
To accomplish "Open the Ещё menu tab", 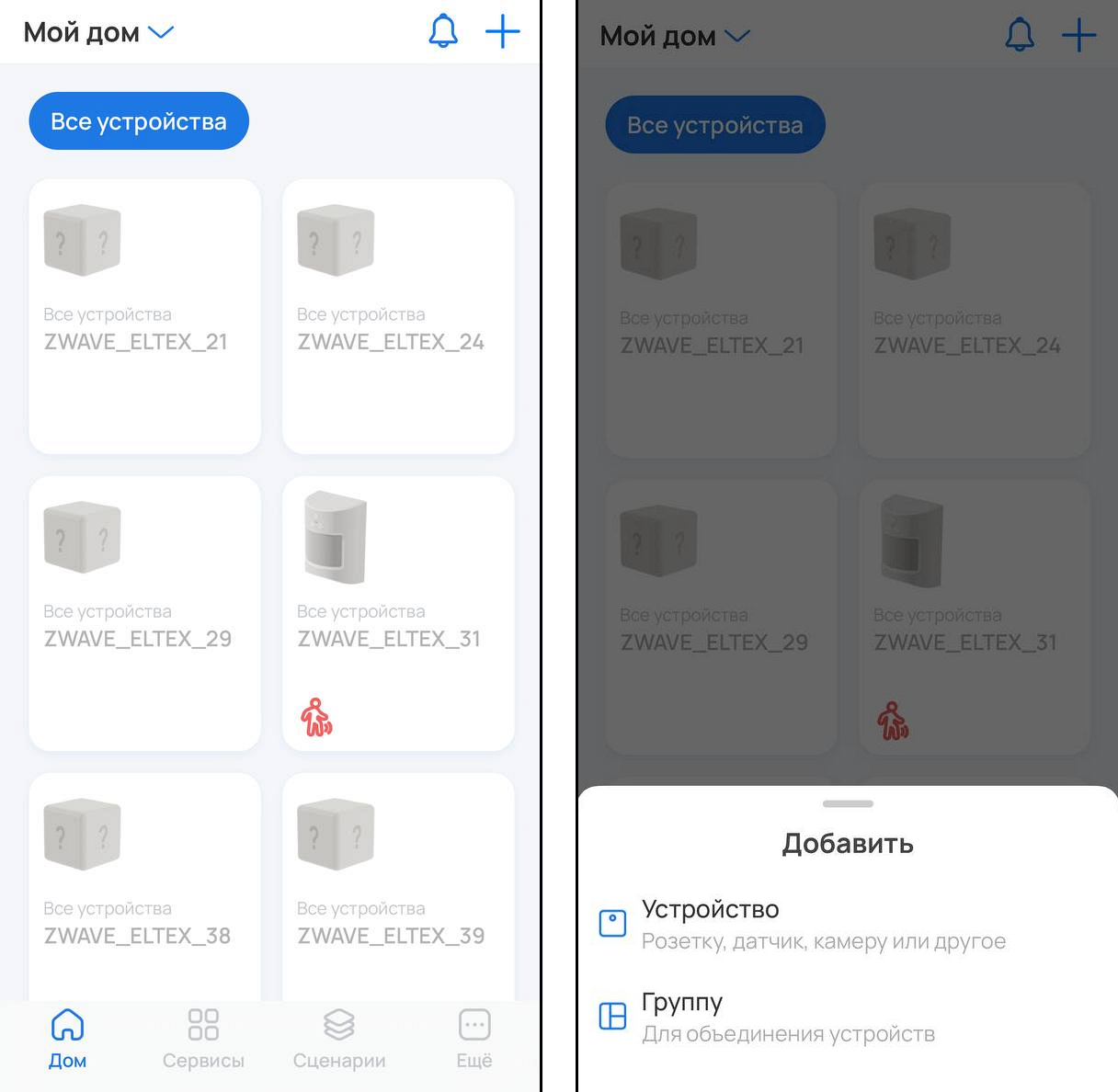I will (x=474, y=1040).
